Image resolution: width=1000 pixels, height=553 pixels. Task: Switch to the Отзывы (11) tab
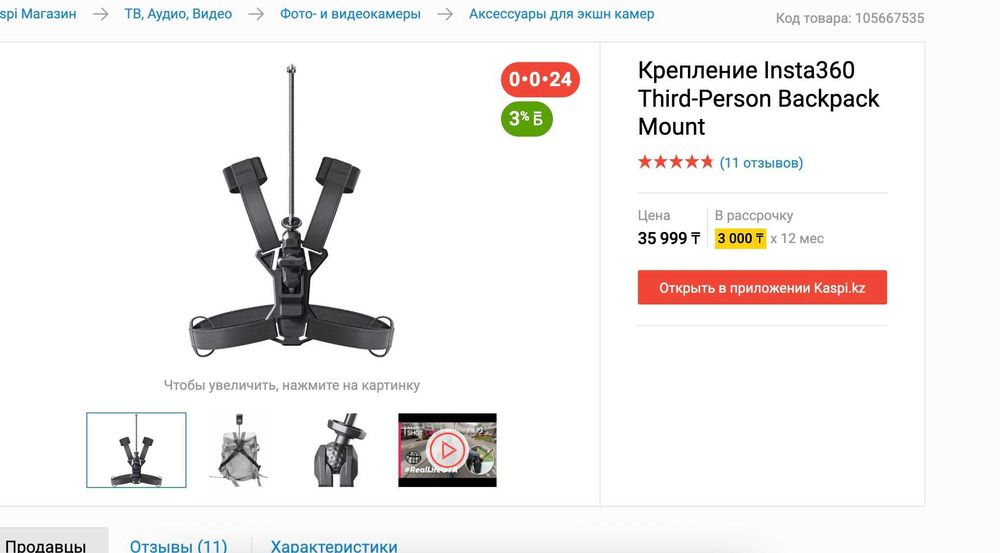(179, 547)
